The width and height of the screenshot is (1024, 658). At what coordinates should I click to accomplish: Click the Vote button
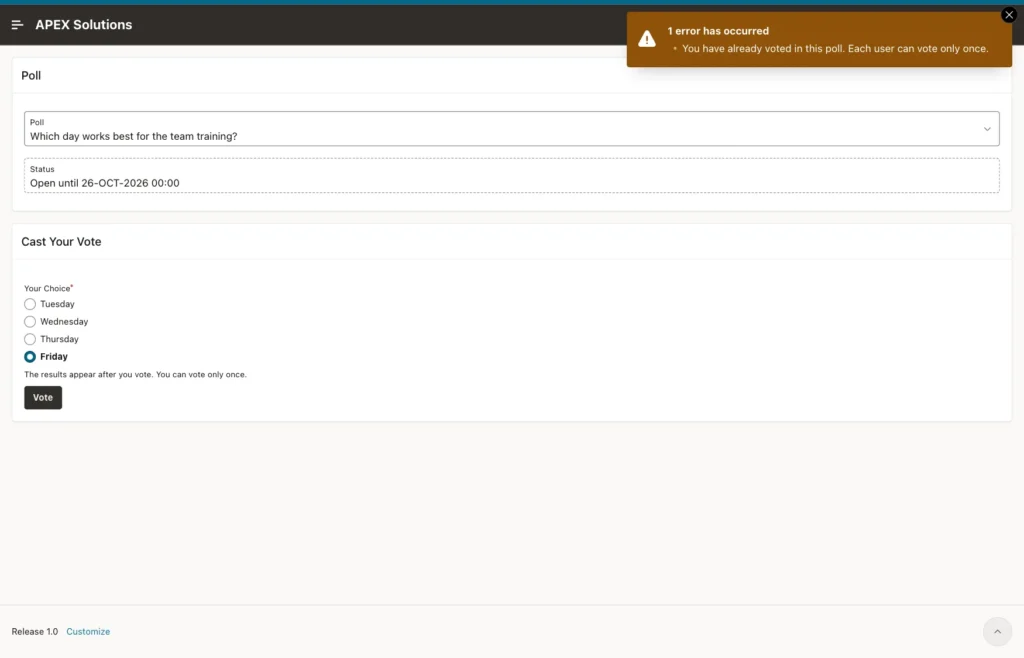coord(43,398)
